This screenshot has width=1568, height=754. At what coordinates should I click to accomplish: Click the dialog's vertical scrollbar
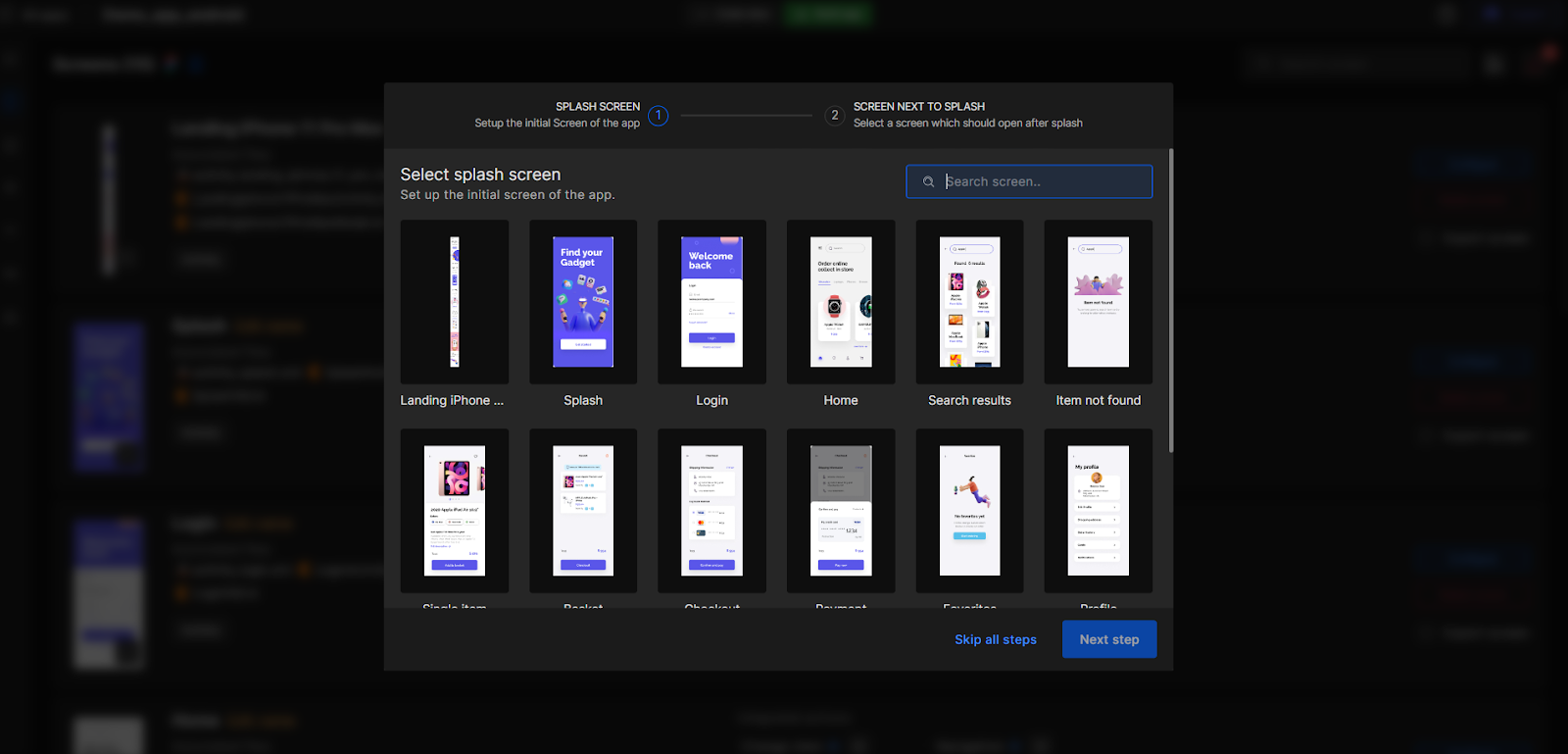point(1170,300)
